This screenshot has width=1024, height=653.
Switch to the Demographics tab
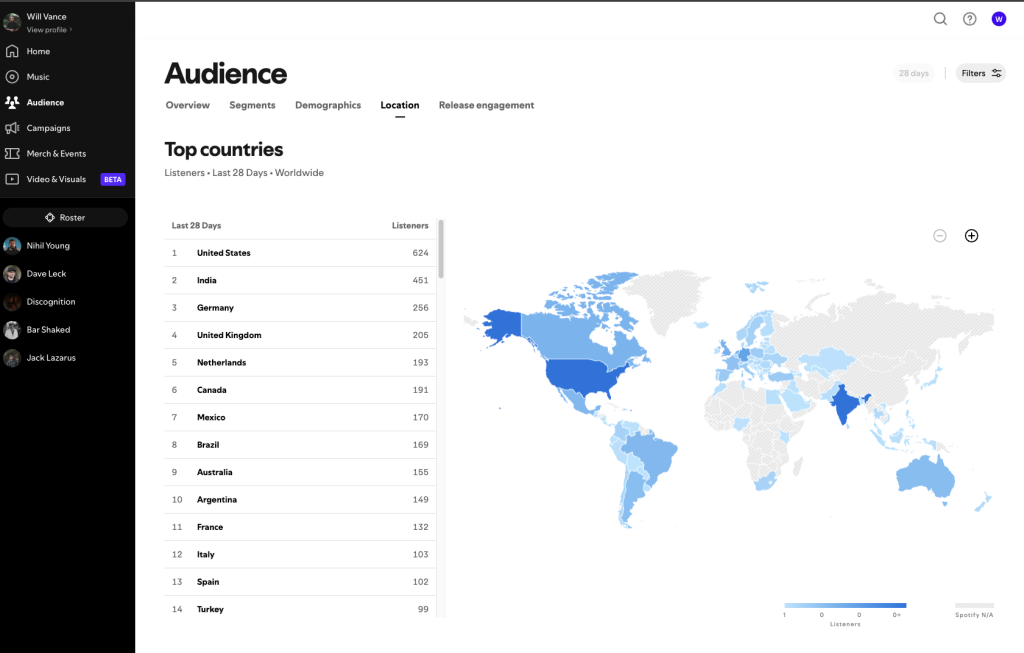pos(327,105)
